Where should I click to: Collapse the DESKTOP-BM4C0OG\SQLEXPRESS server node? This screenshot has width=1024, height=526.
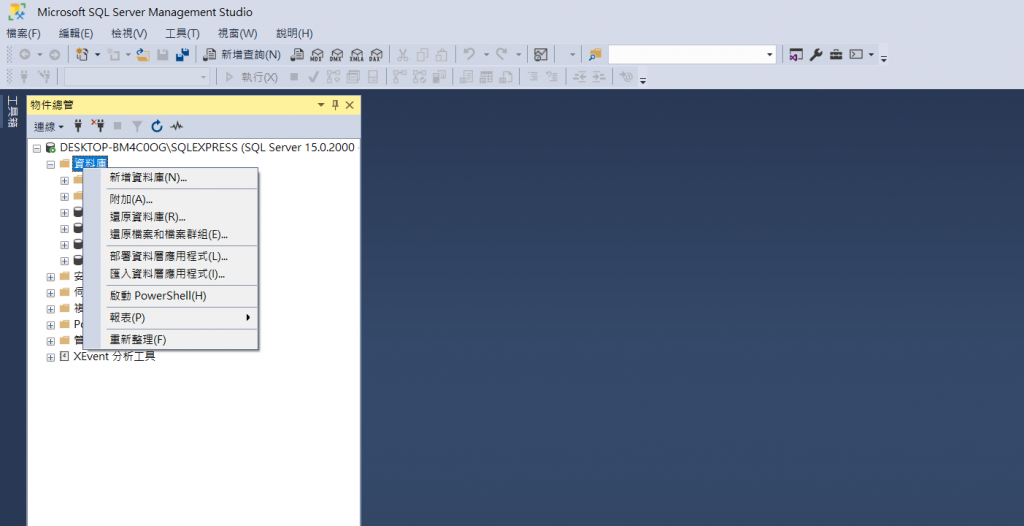click(37, 148)
